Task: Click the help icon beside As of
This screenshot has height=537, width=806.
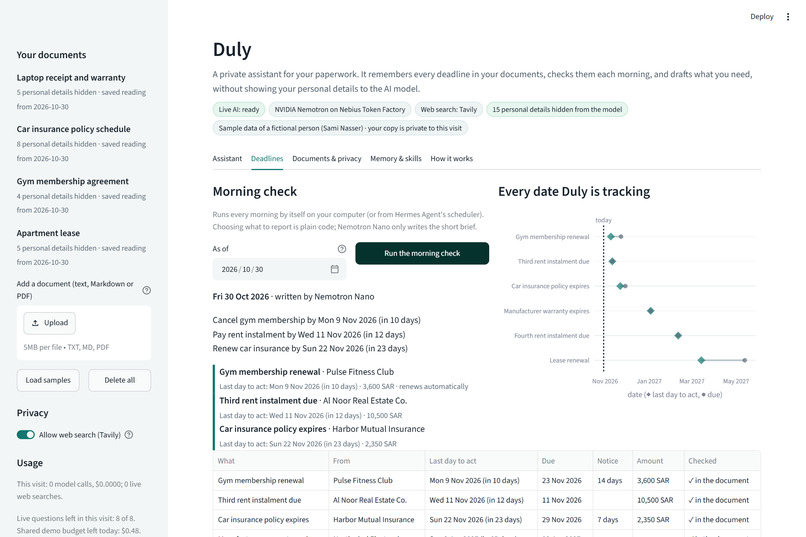Action: click(342, 249)
